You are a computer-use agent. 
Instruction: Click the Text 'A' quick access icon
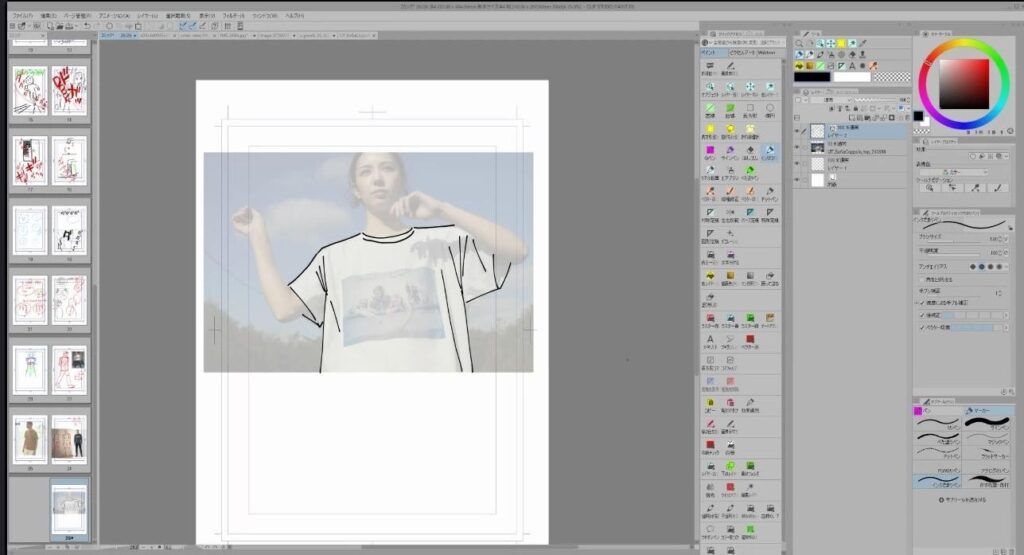[x=710, y=341]
